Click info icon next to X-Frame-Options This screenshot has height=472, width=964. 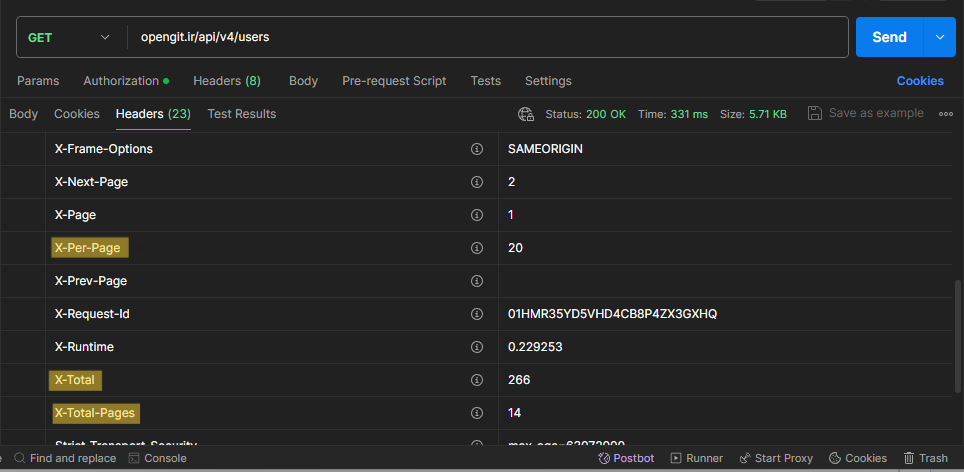(x=477, y=149)
